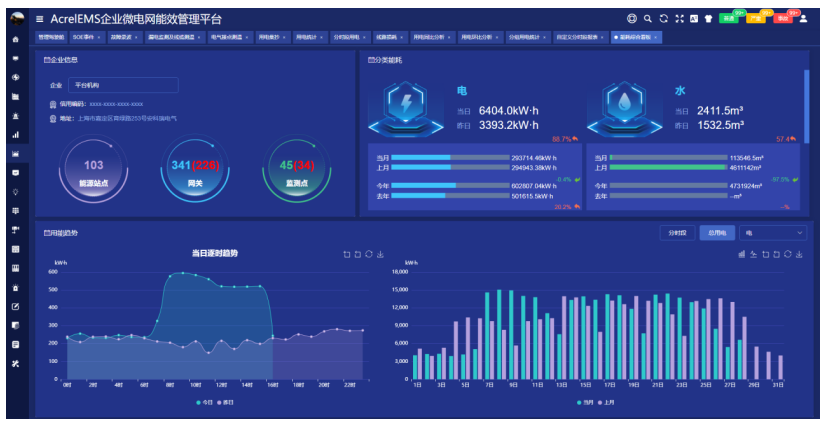Toggle 昨日 series in hourly chart legend
The width and height of the screenshot is (824, 421).
[225, 403]
